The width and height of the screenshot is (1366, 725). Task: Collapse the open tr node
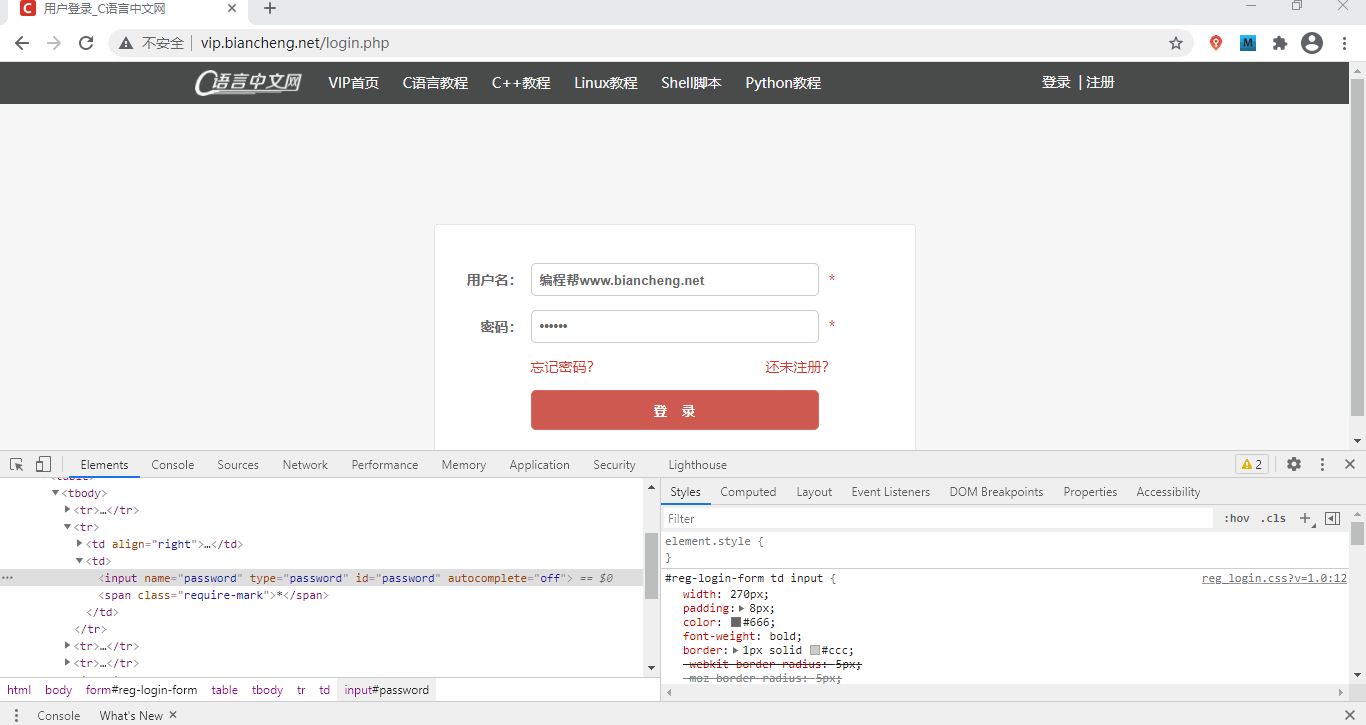click(68, 527)
